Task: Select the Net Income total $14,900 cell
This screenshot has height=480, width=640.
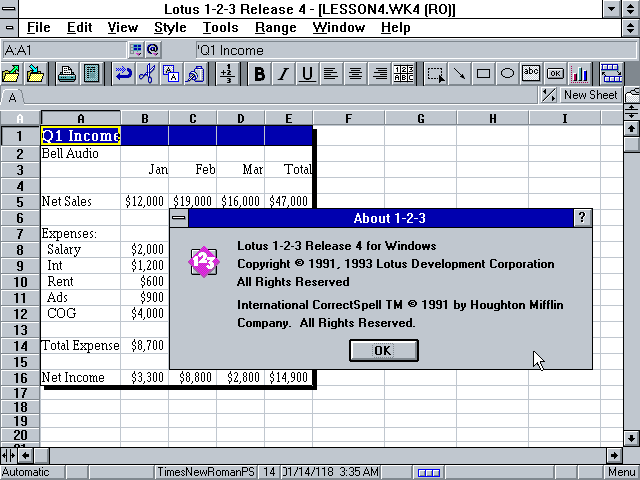Action: [x=289, y=377]
